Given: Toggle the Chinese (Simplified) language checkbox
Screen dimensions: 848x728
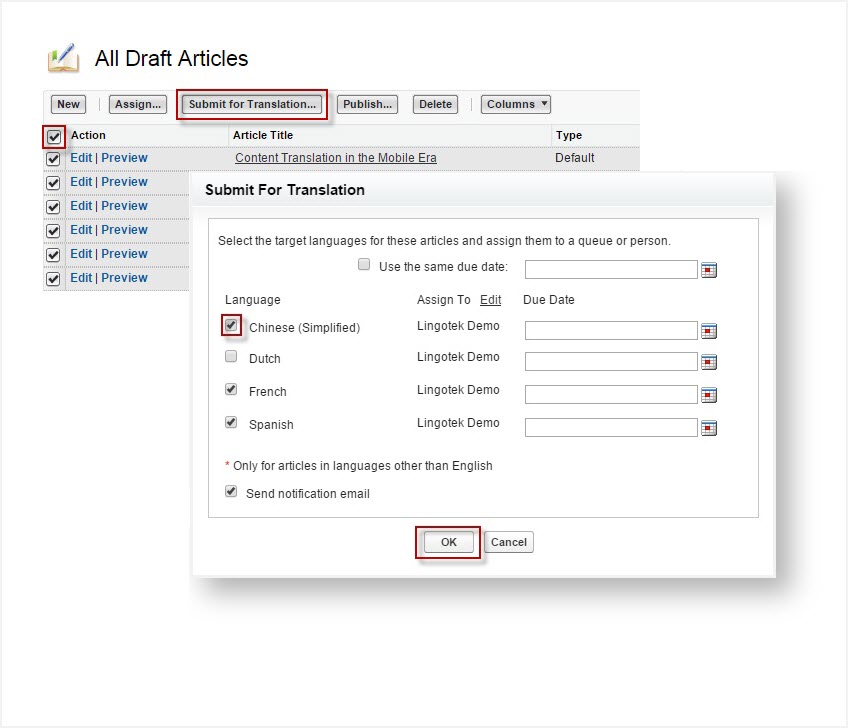Looking at the screenshot, I should [x=231, y=325].
